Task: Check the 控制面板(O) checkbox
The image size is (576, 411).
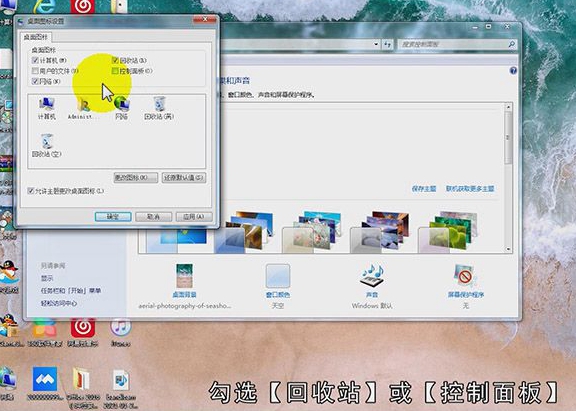Action: coord(115,71)
